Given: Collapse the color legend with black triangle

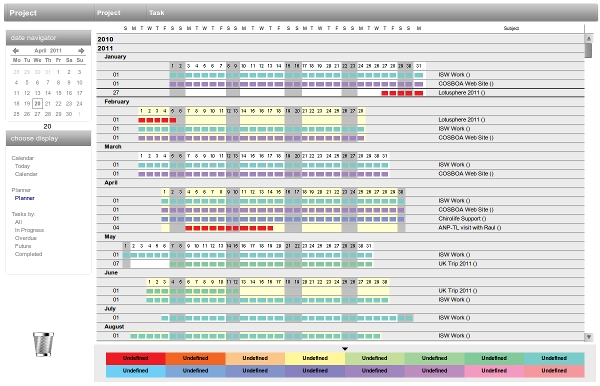Looking at the screenshot, I should 345,349.
